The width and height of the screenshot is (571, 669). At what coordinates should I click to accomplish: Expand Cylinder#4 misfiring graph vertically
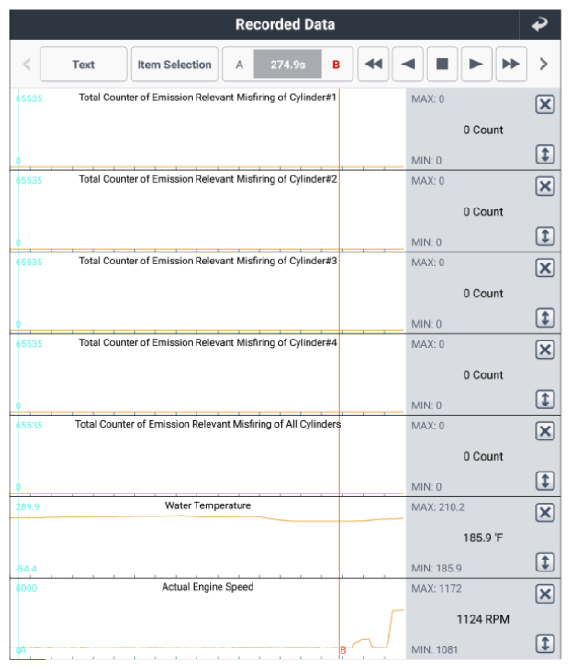(545, 399)
